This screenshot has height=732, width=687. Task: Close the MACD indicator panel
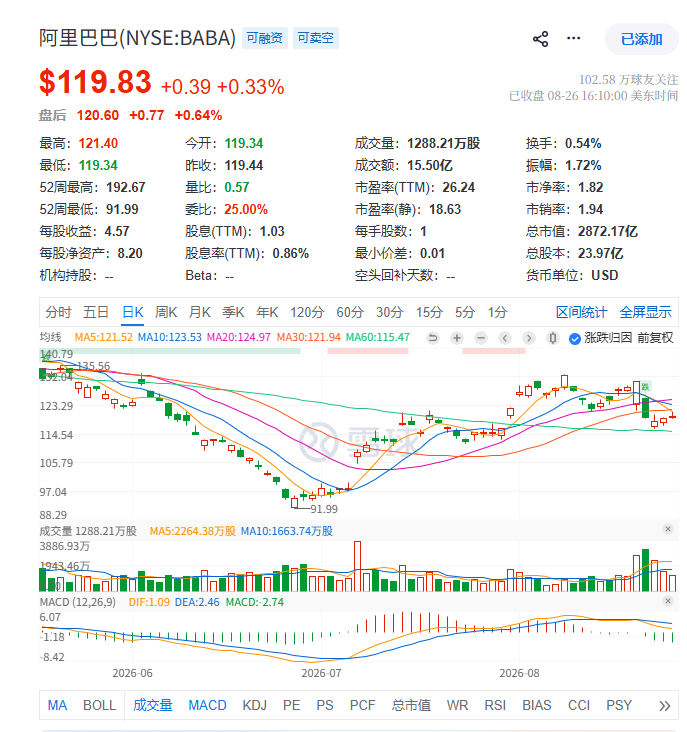point(668,601)
